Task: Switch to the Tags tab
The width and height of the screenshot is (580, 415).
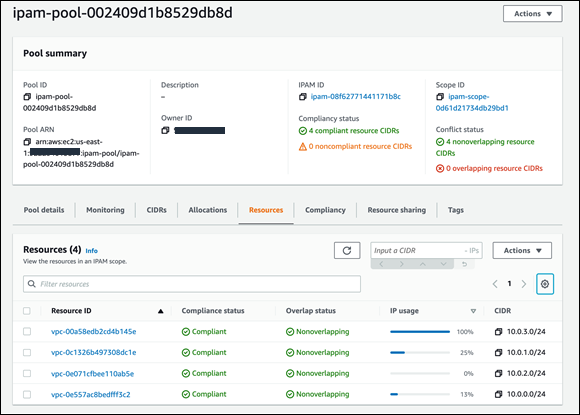Action: 456,210
